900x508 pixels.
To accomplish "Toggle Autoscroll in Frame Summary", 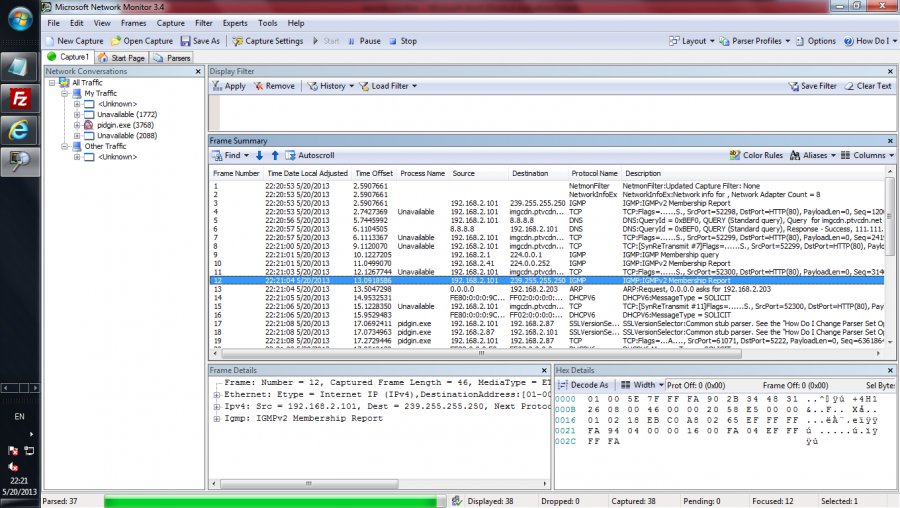I will (310, 156).
